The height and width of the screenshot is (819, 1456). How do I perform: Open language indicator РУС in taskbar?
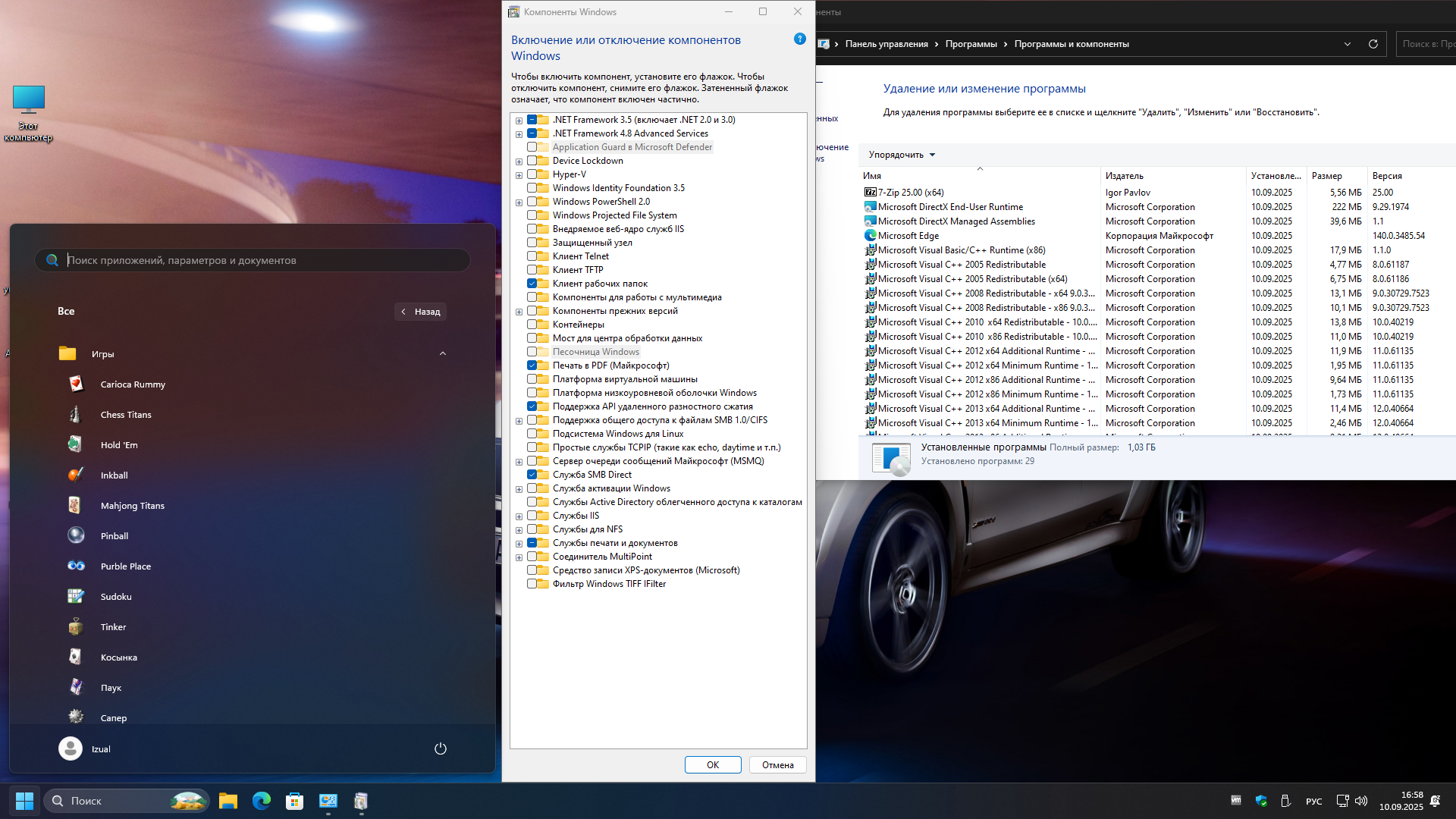[x=1313, y=801]
